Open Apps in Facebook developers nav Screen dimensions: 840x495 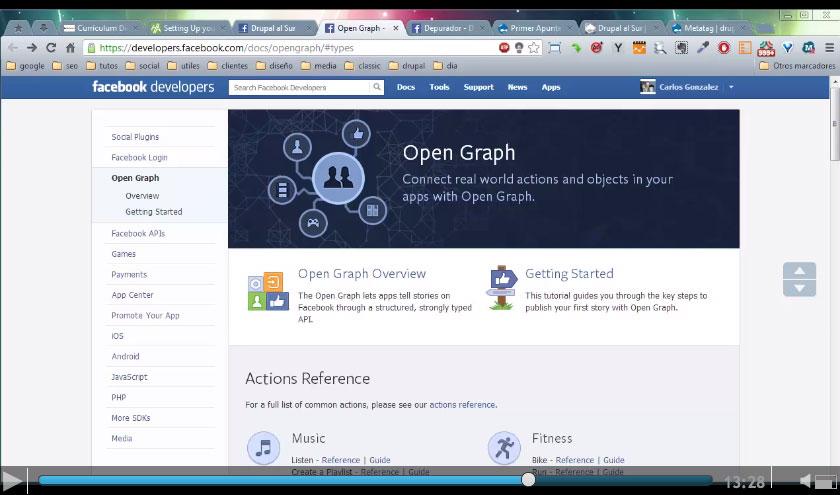551,87
